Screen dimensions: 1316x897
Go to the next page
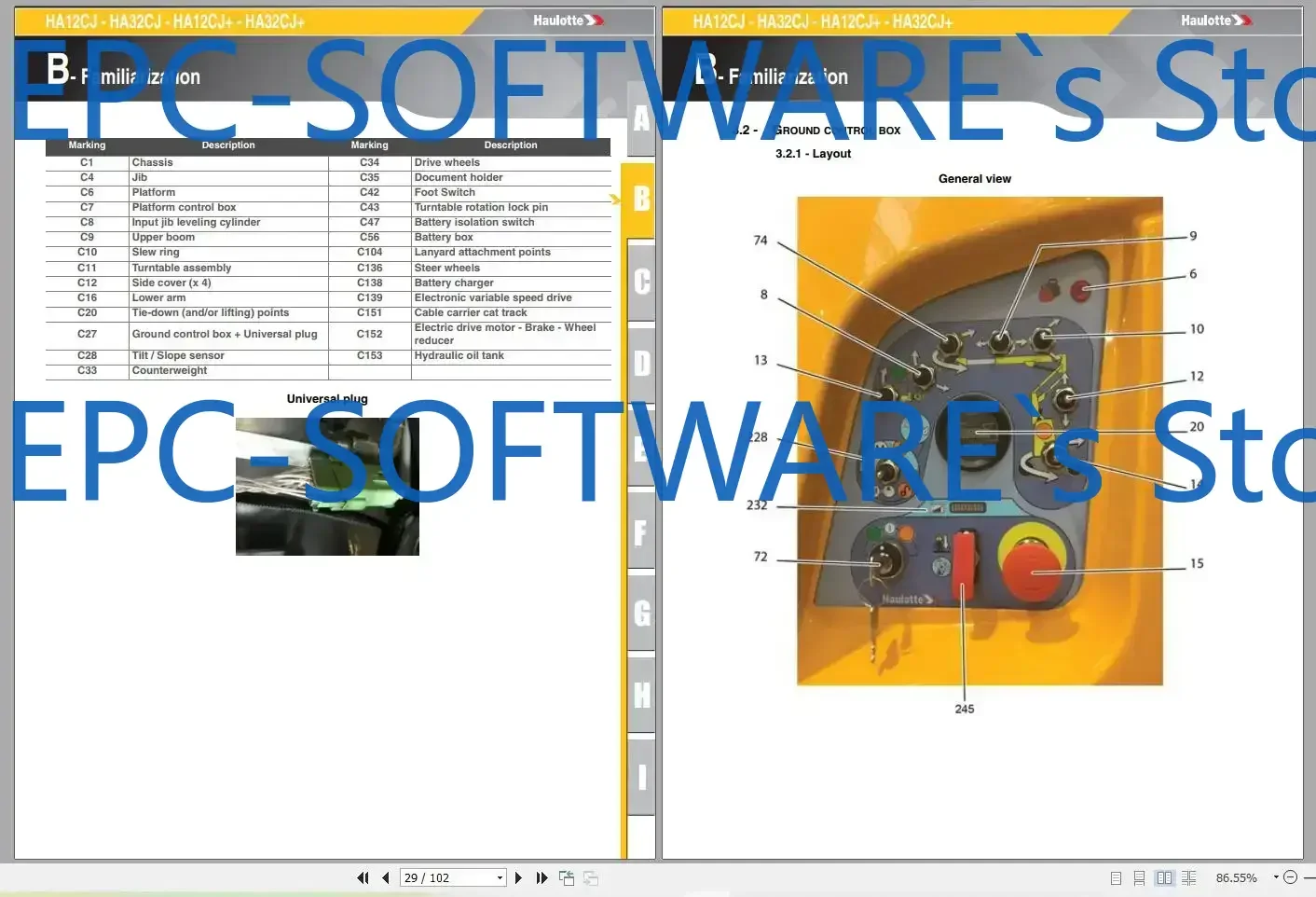[518, 877]
